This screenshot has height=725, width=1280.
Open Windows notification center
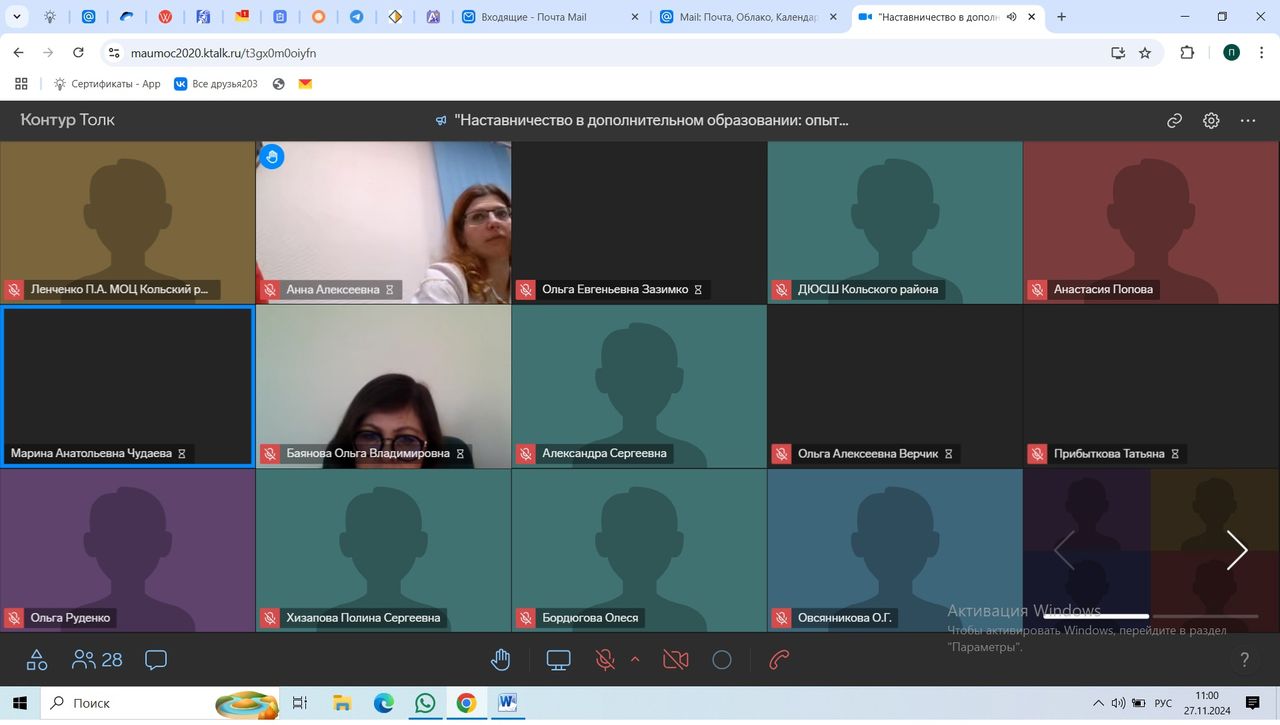(1252, 703)
